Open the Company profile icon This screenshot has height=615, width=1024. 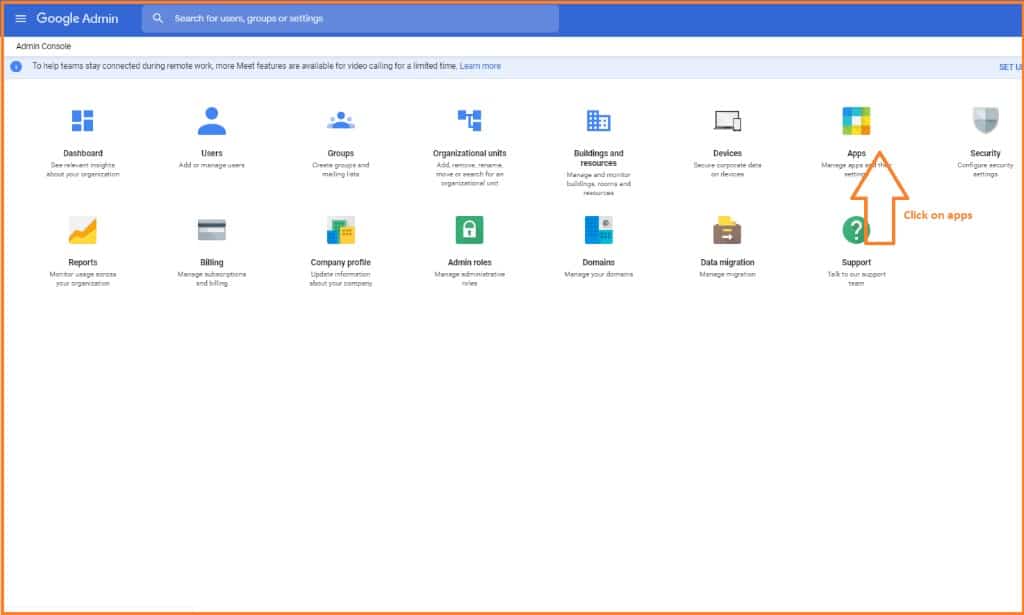coord(341,230)
